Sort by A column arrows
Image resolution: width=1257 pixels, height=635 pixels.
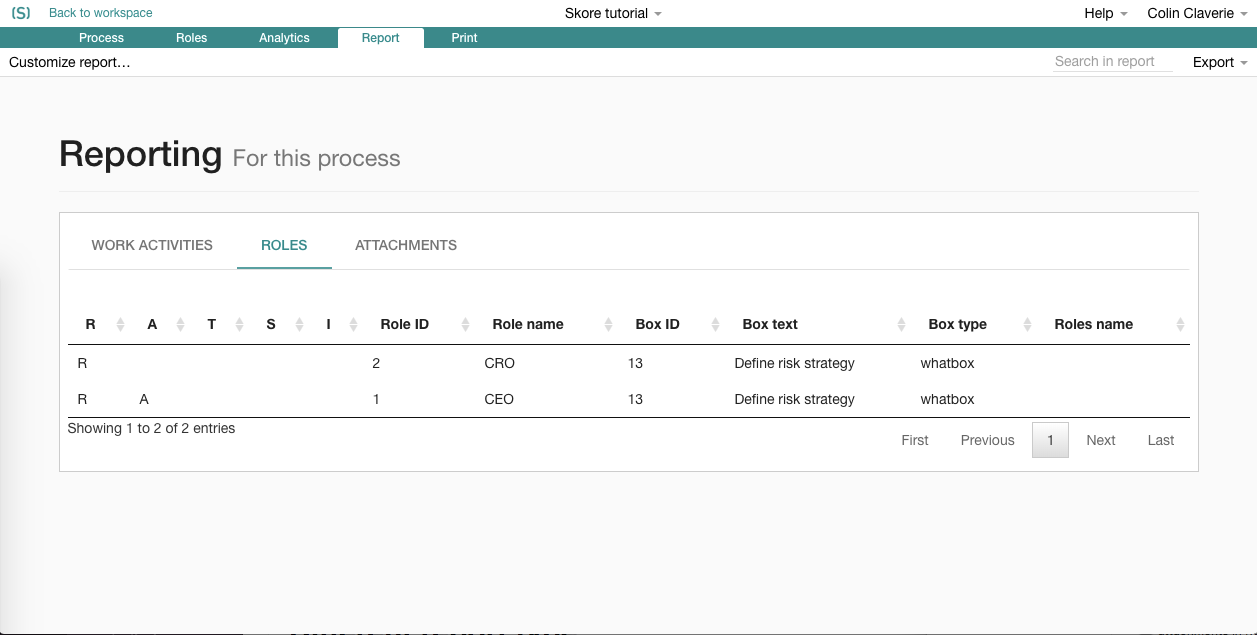(x=181, y=325)
